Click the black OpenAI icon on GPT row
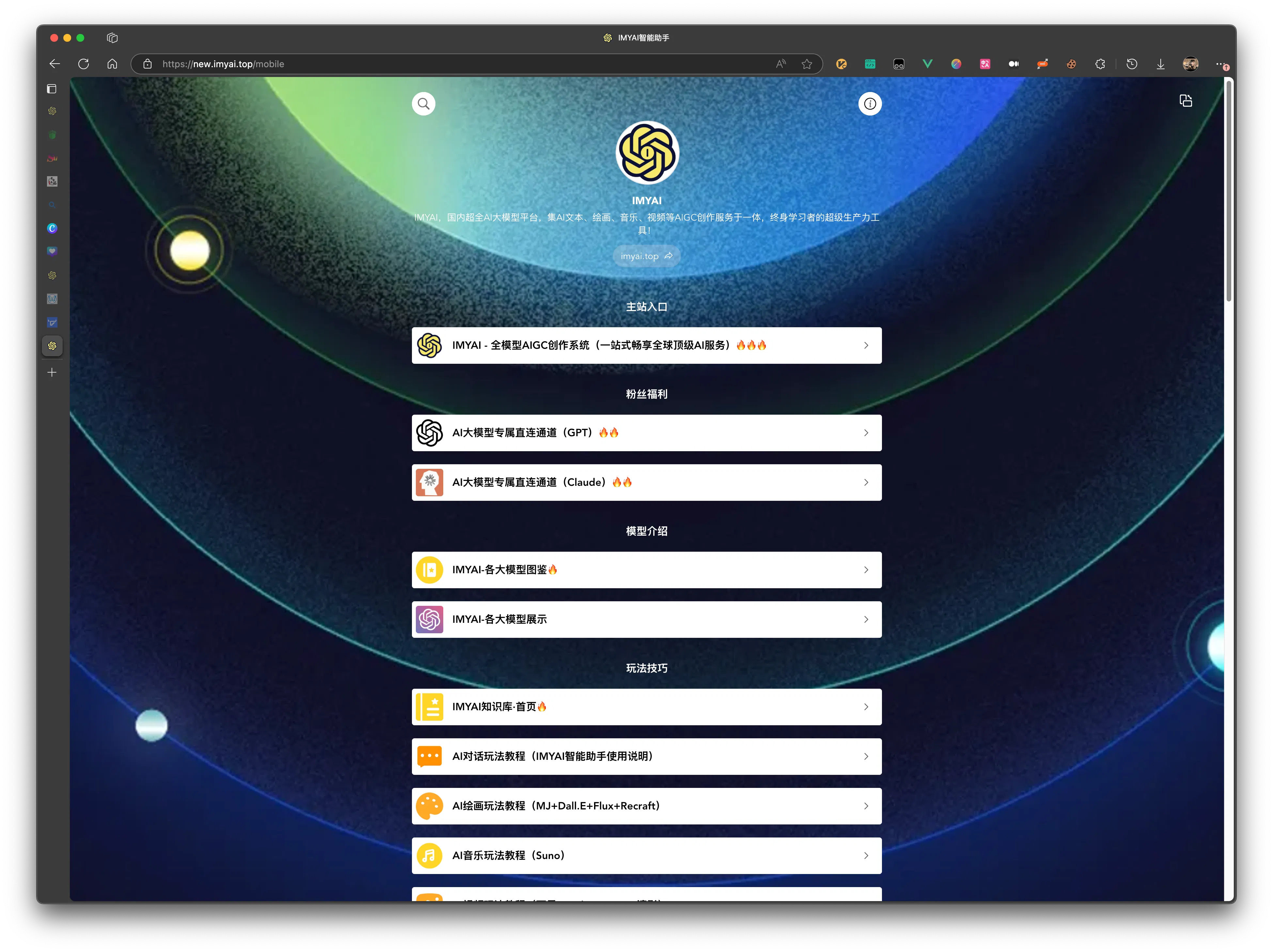This screenshot has height=952, width=1273. click(429, 433)
